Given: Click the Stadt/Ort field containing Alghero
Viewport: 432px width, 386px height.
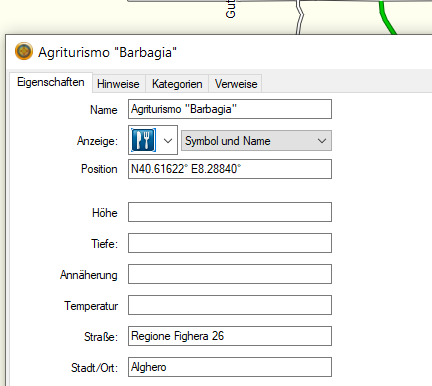Looking at the screenshot, I should coord(230,367).
